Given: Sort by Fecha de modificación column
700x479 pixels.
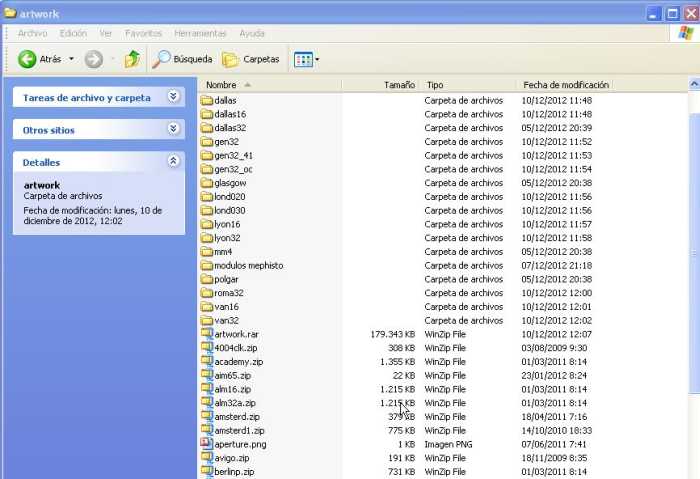Looking at the screenshot, I should pos(565,85).
